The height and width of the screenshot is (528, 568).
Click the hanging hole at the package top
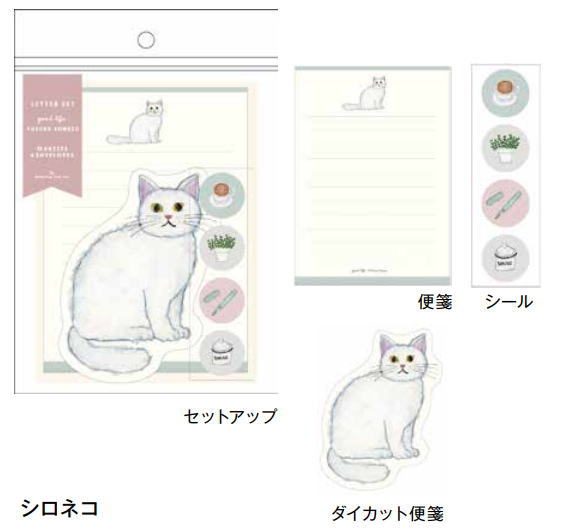coord(146,40)
